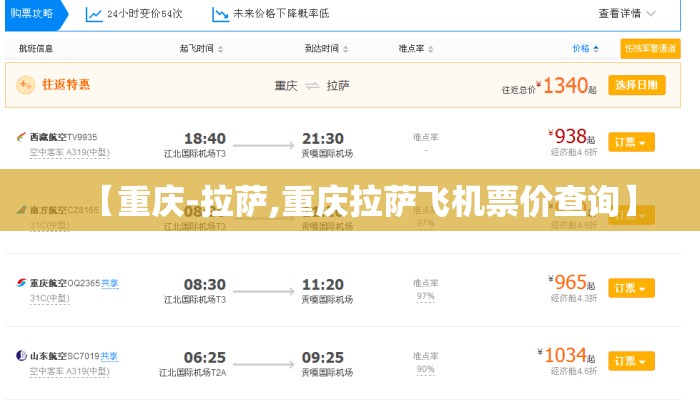The width and height of the screenshot is (700, 400).
Task: Click 90% punctuality of the 06:25 flight
Action: (x=425, y=369)
